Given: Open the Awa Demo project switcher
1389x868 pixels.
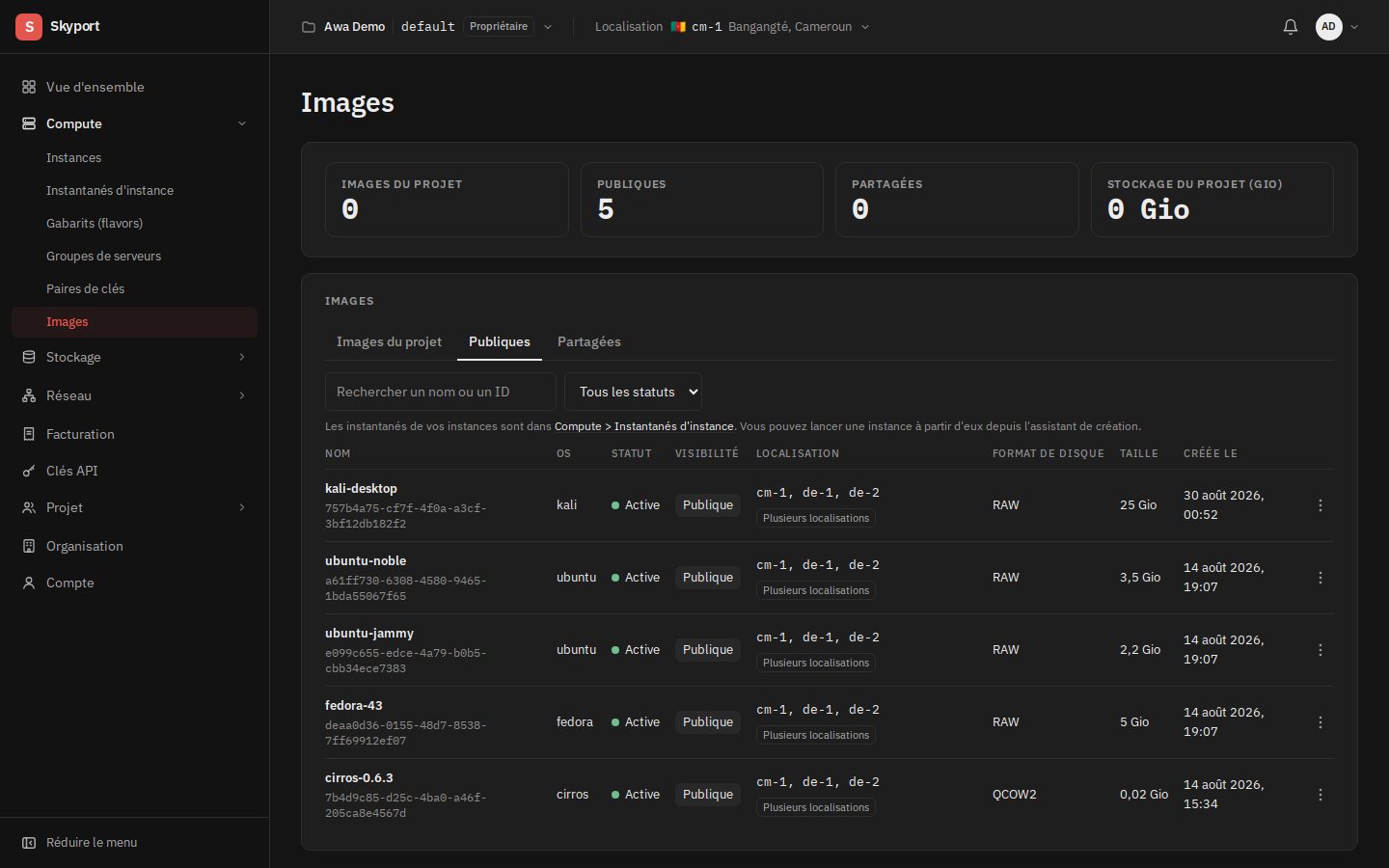Looking at the screenshot, I should 427,27.
